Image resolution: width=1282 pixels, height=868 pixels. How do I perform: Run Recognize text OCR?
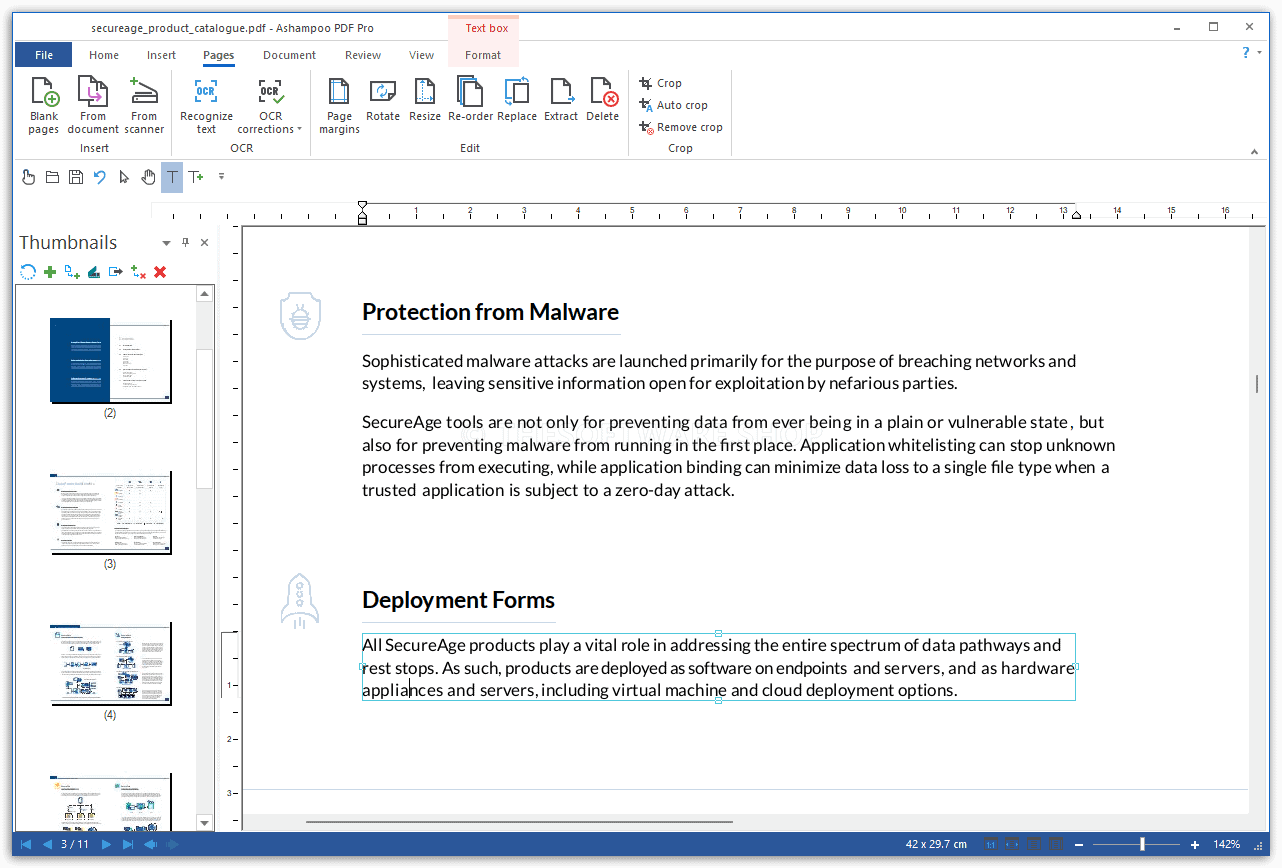coord(206,106)
